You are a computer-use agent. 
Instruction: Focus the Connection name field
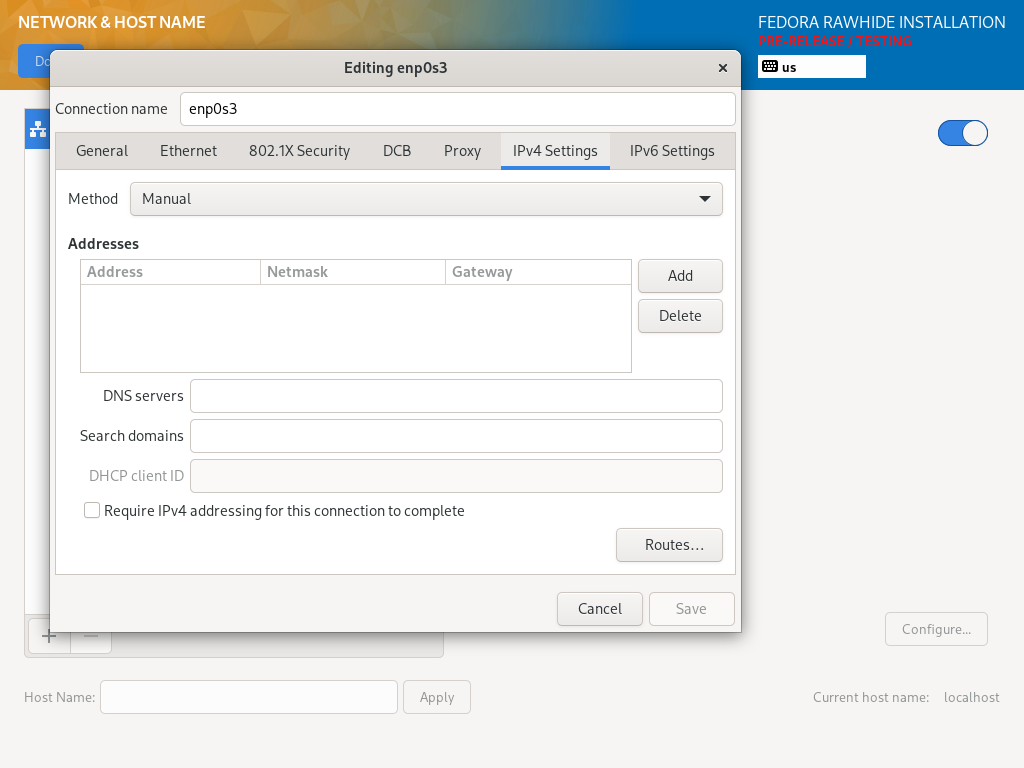tap(458, 108)
